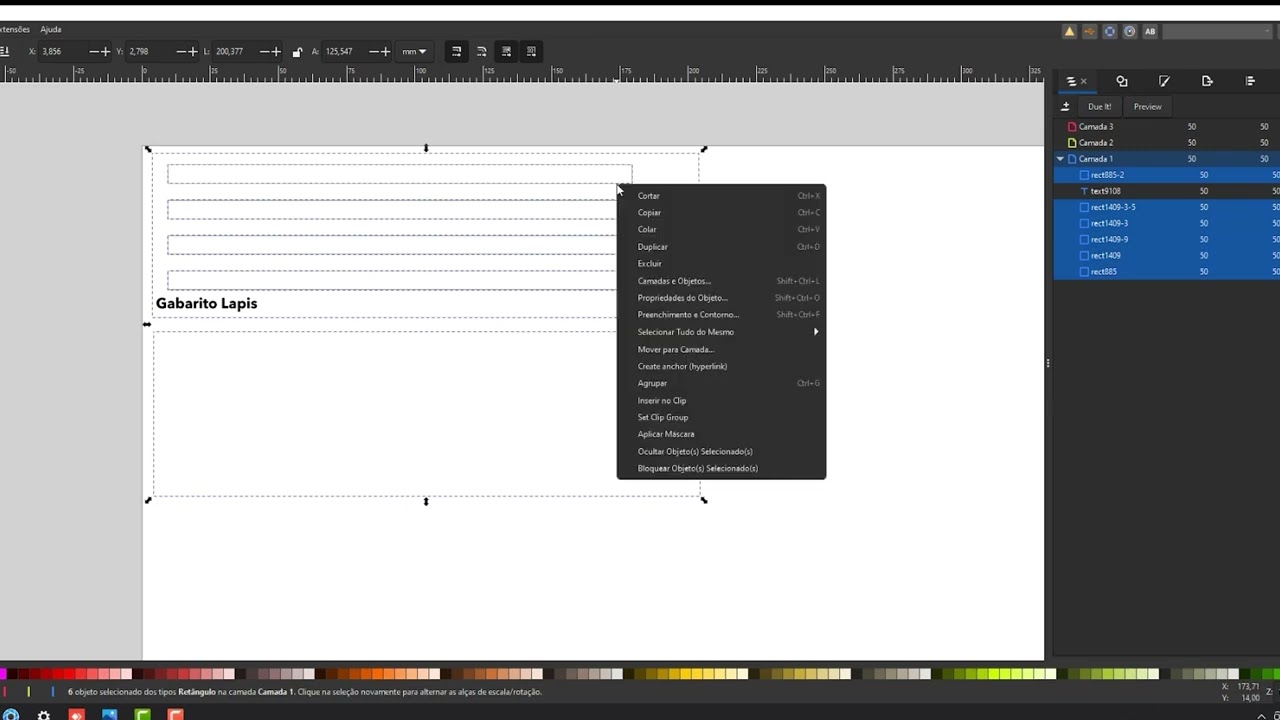Select the rect1409-3-5 object row
1280x720 pixels.
[1167, 207]
